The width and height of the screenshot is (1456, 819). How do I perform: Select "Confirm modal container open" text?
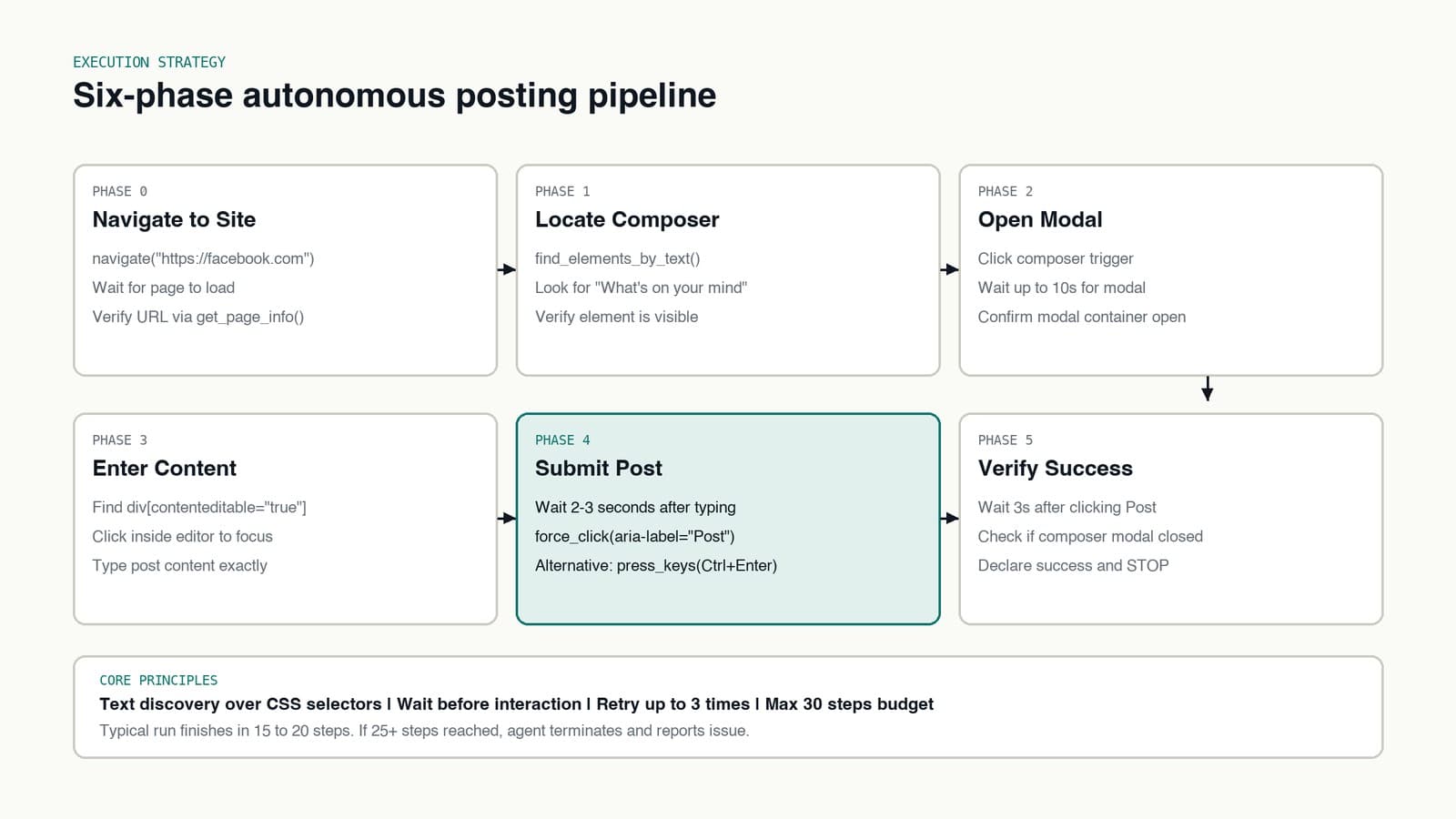click(x=1082, y=317)
